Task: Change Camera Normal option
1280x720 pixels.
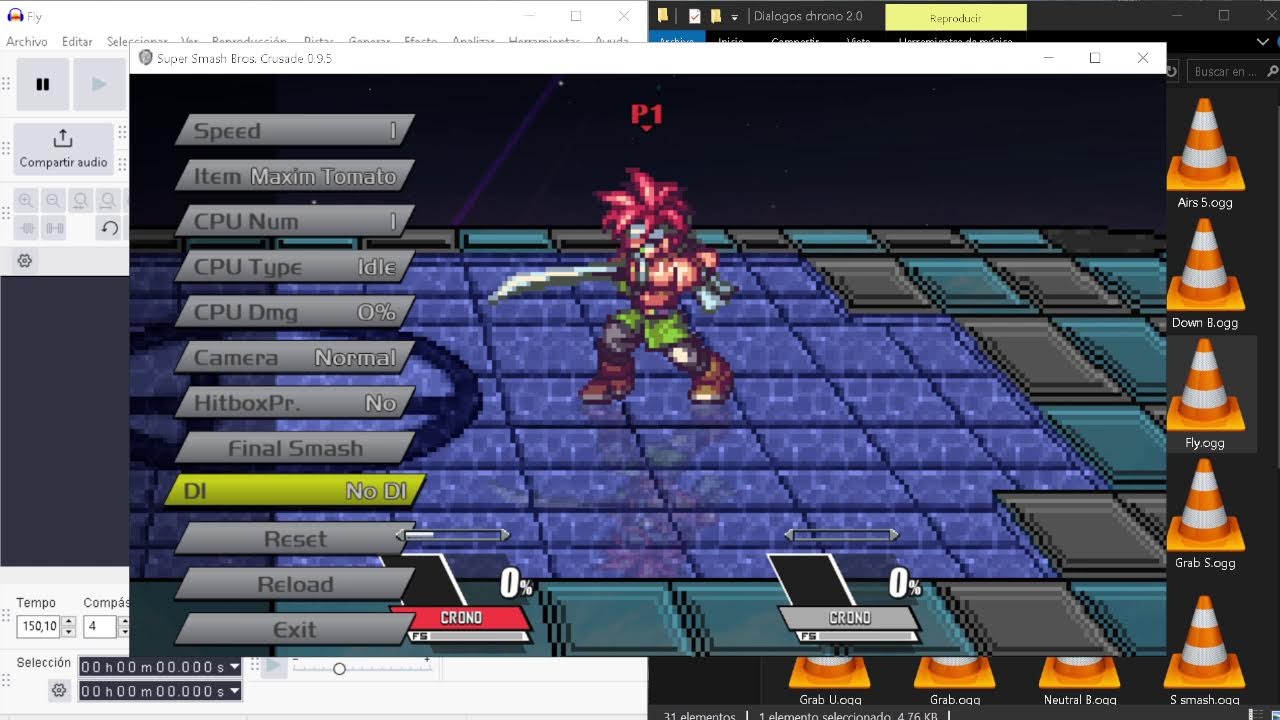Action: click(295, 357)
